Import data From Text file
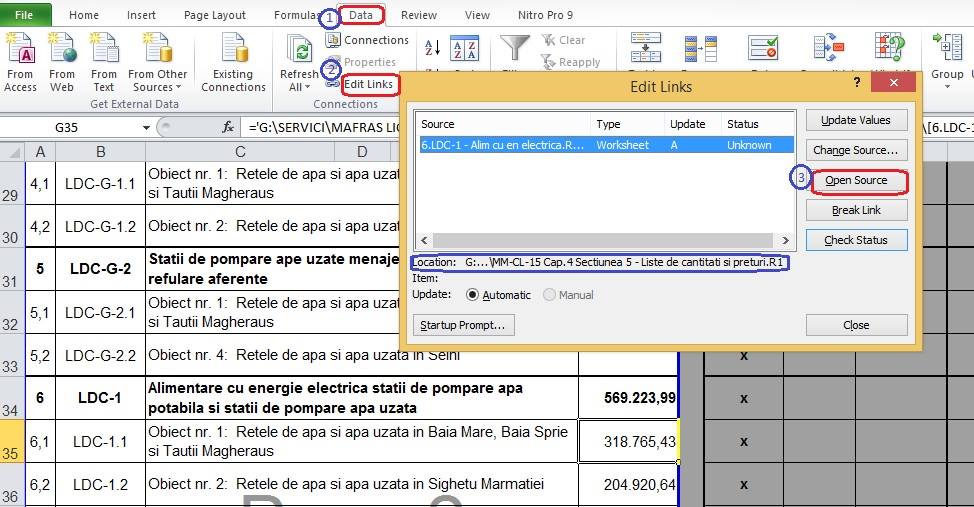 pos(104,62)
